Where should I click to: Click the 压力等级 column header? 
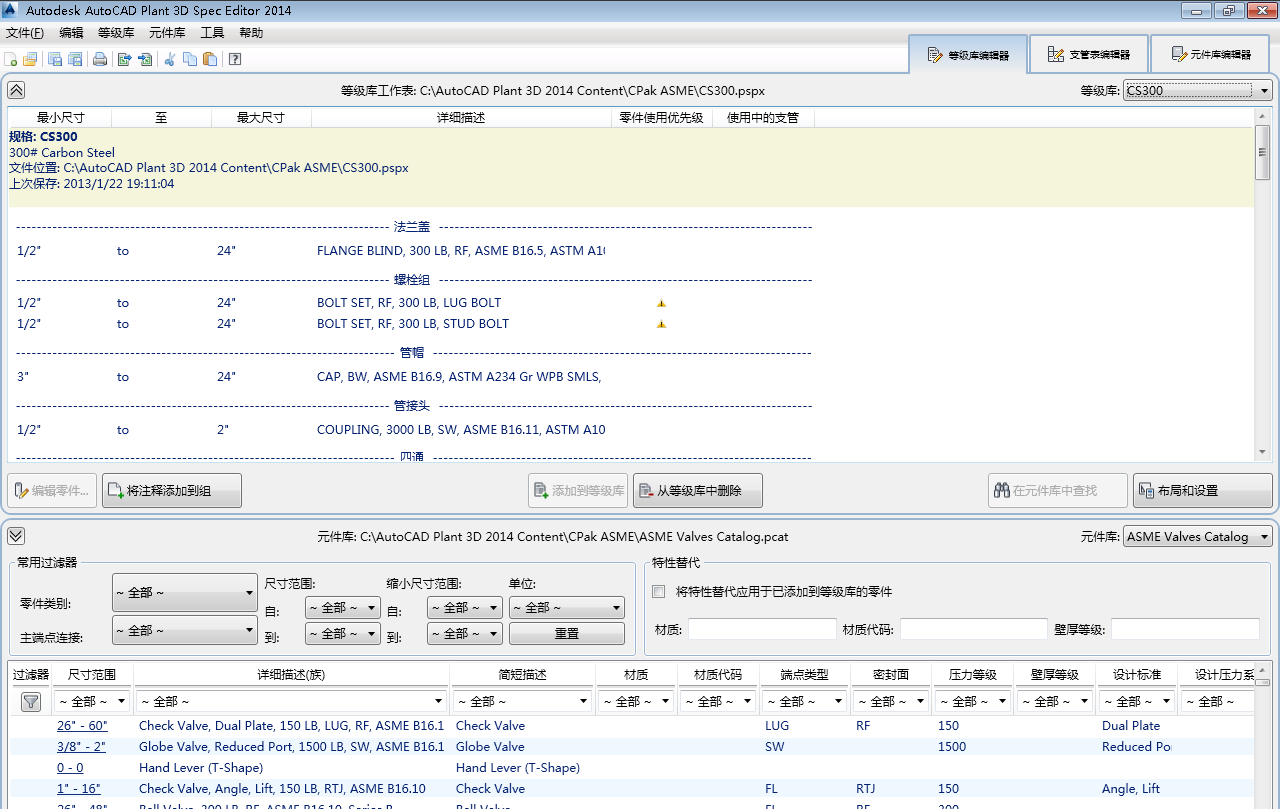(x=973, y=675)
